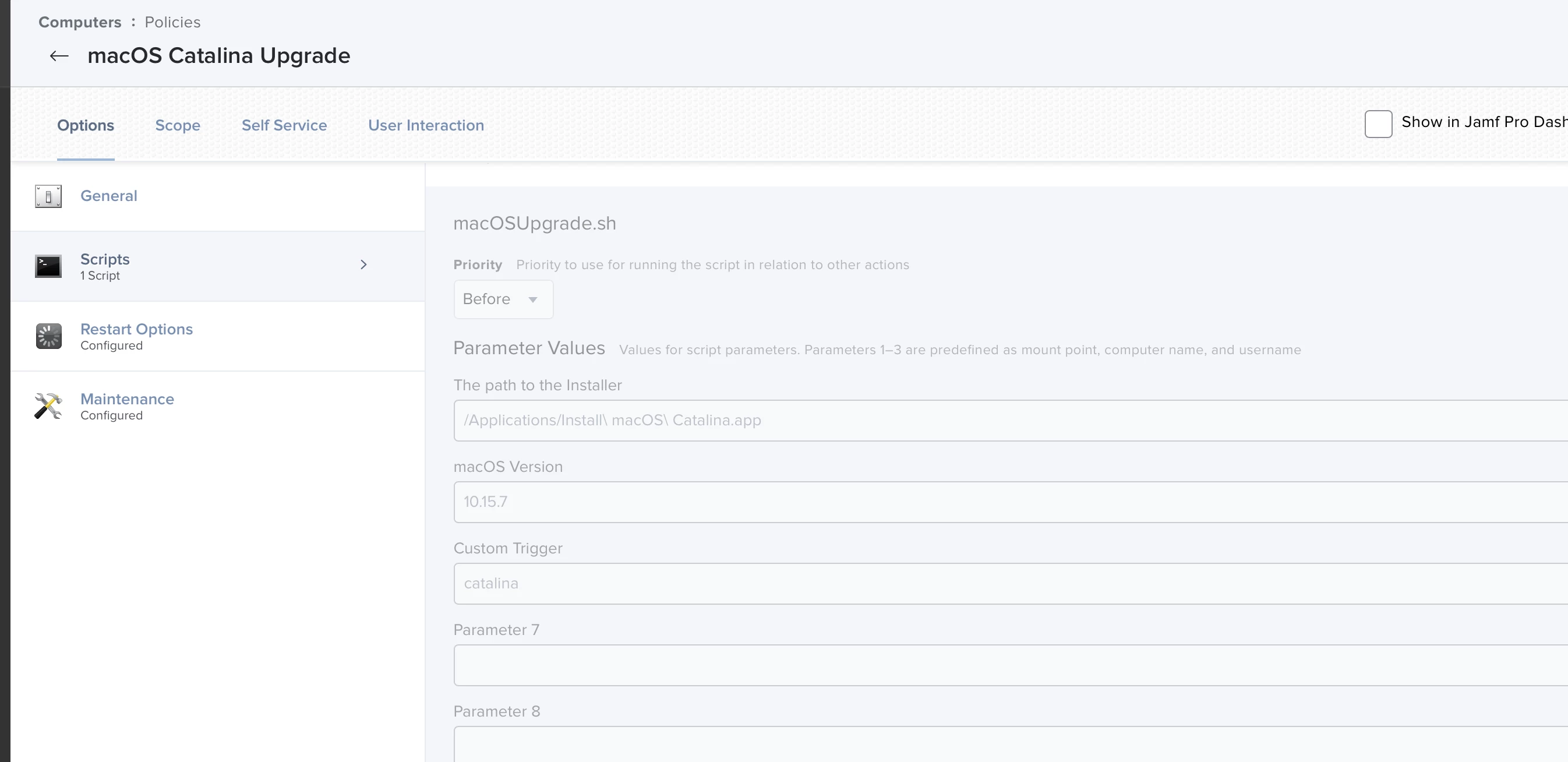Open the Priority Before dropdown
This screenshot has height=762, width=1568.
pyautogui.click(x=503, y=299)
